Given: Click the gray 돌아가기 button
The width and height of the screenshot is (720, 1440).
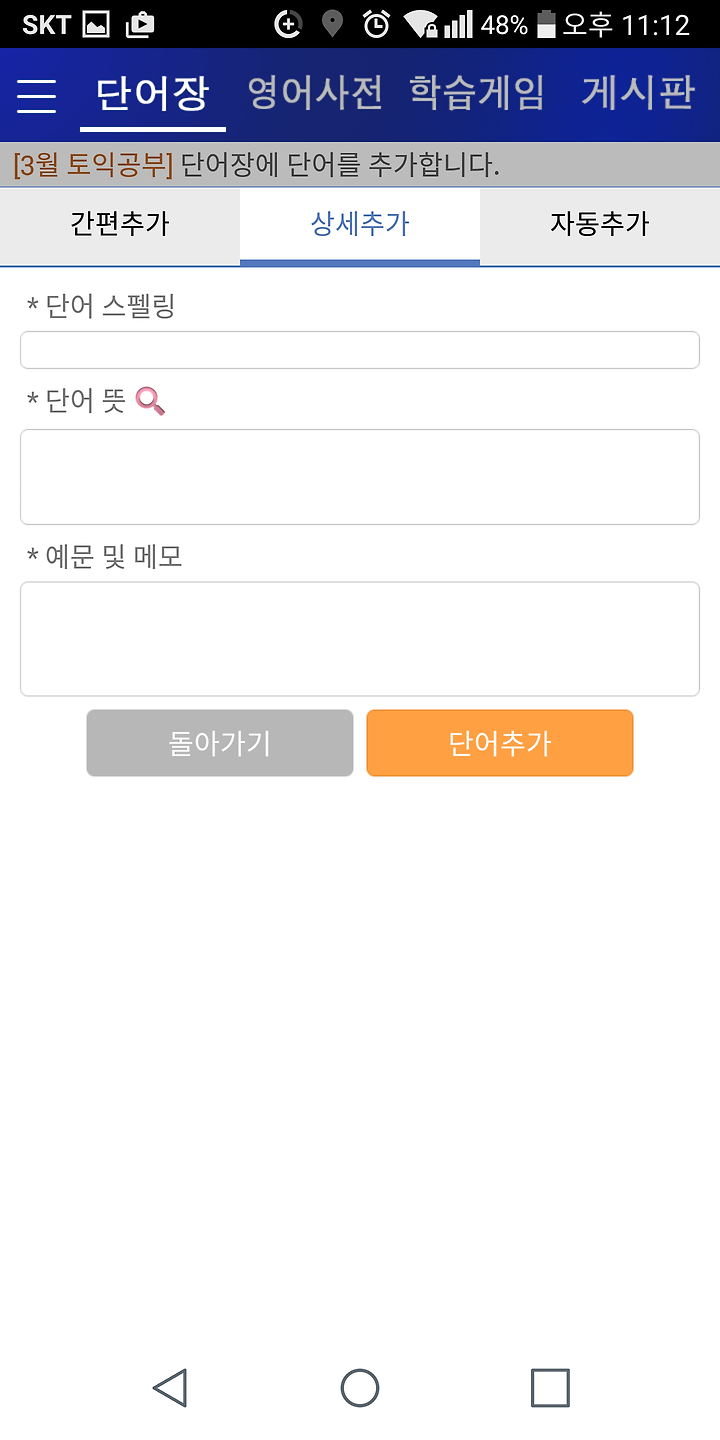Looking at the screenshot, I should pyautogui.click(x=220, y=743).
